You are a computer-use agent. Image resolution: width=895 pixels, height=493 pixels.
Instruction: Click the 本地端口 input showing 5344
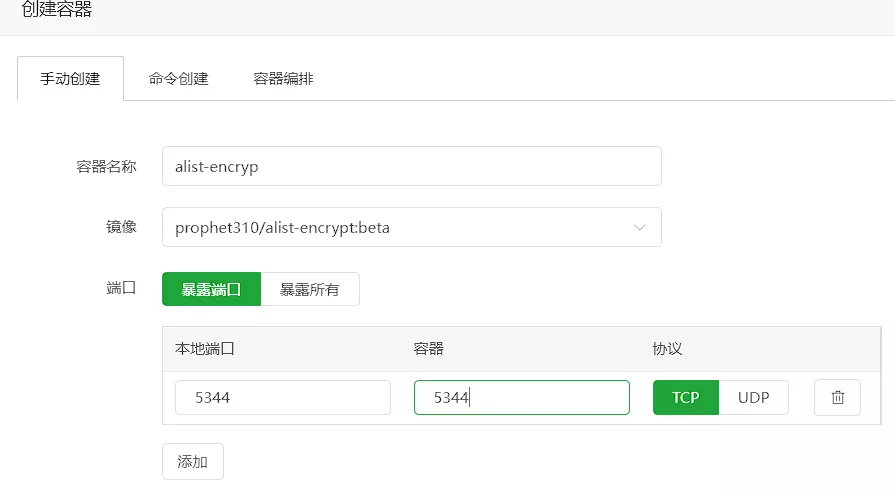pyautogui.click(x=283, y=397)
